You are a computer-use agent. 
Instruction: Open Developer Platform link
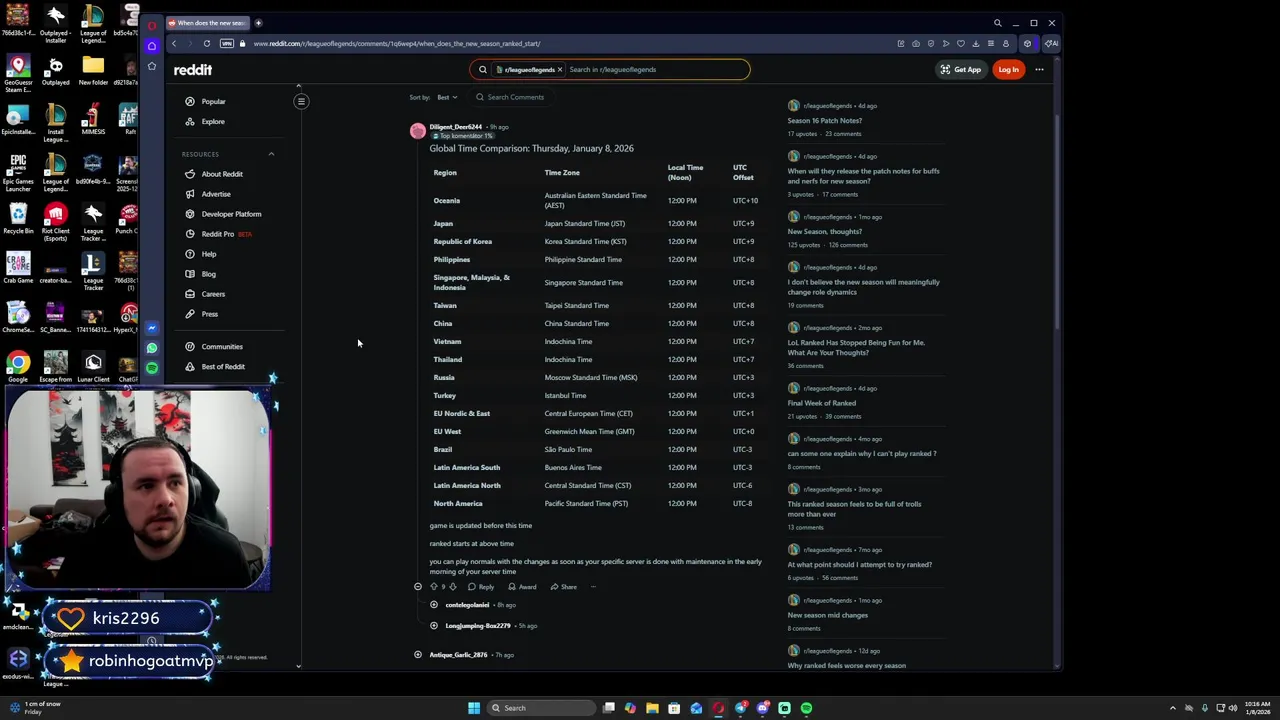tap(223, 214)
